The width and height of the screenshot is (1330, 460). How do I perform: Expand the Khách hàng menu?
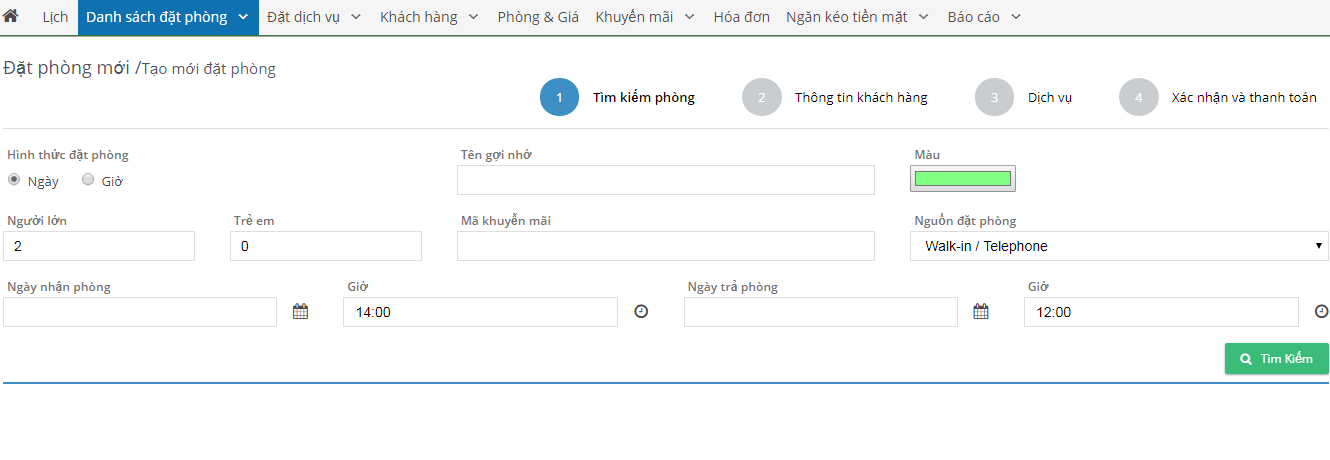pos(429,17)
